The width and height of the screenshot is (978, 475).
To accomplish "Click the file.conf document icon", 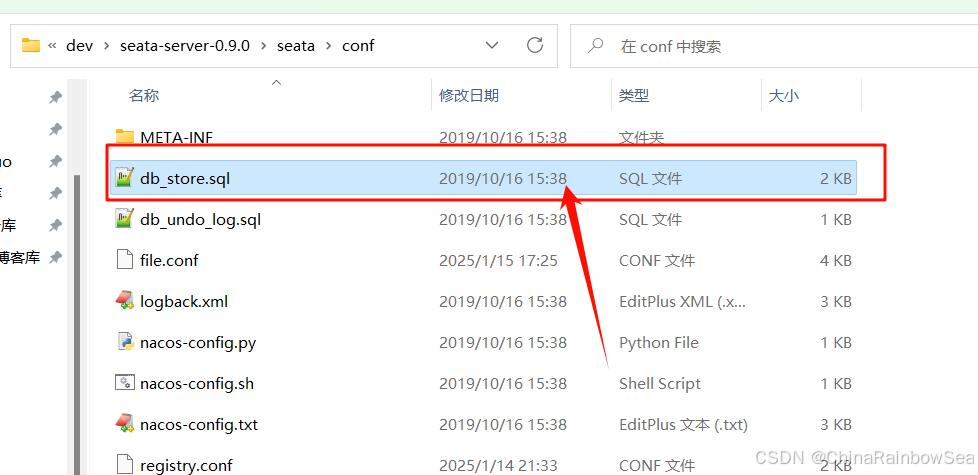I will click(x=125, y=260).
